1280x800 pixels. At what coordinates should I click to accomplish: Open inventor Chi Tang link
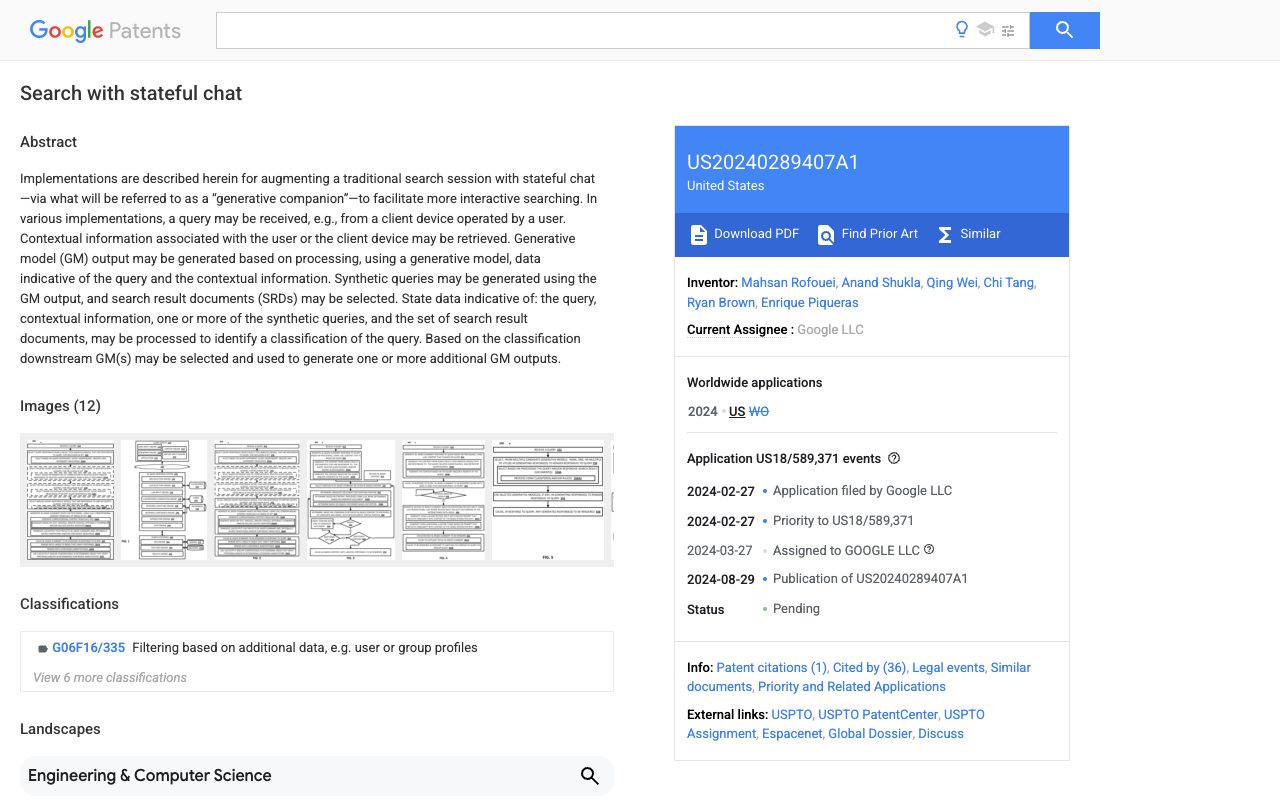1009,283
